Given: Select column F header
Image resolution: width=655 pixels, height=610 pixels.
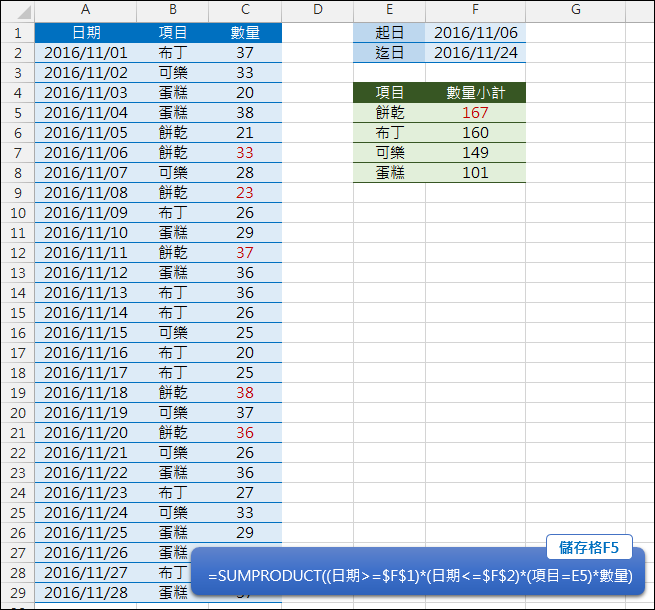Looking at the screenshot, I should pos(475,10).
